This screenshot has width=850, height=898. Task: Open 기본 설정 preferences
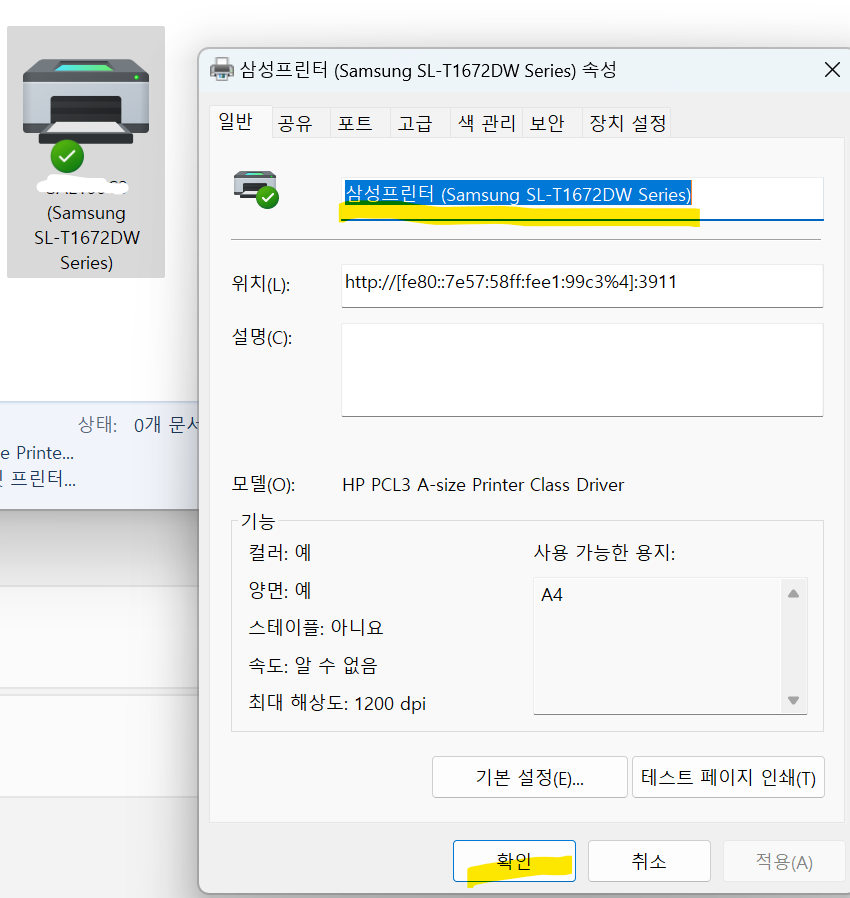pyautogui.click(x=530, y=777)
